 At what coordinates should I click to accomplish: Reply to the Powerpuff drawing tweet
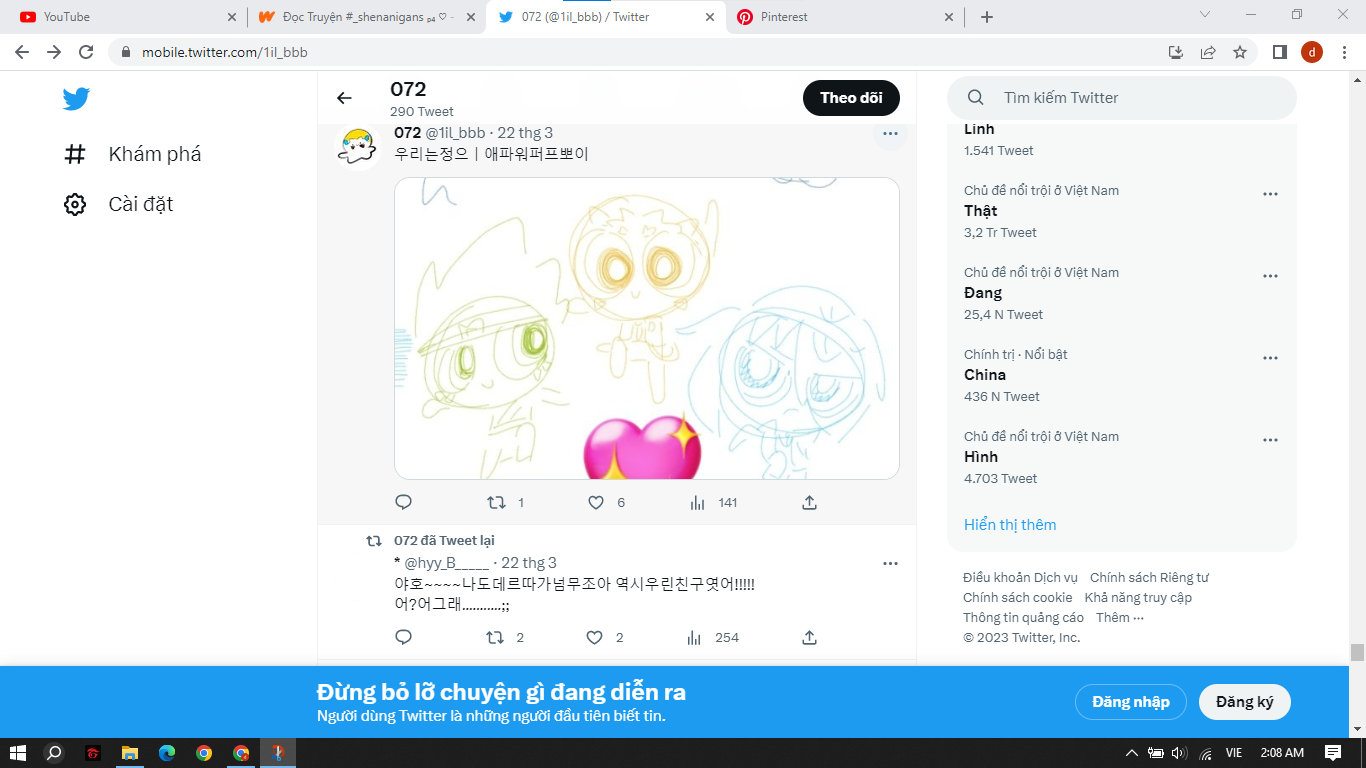click(404, 502)
